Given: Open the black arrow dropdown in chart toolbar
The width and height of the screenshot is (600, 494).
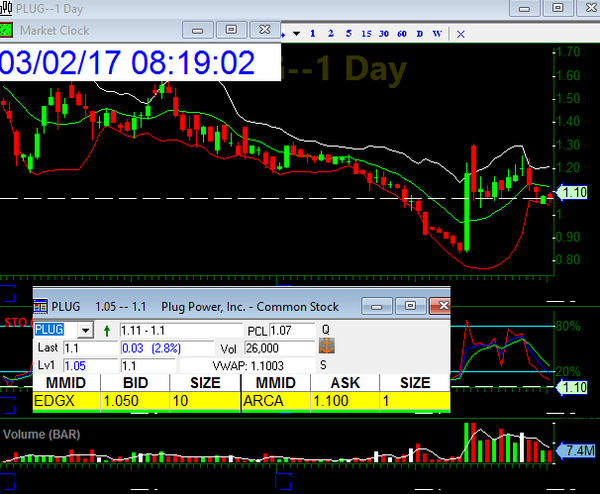Looking at the screenshot, I should (x=296, y=33).
